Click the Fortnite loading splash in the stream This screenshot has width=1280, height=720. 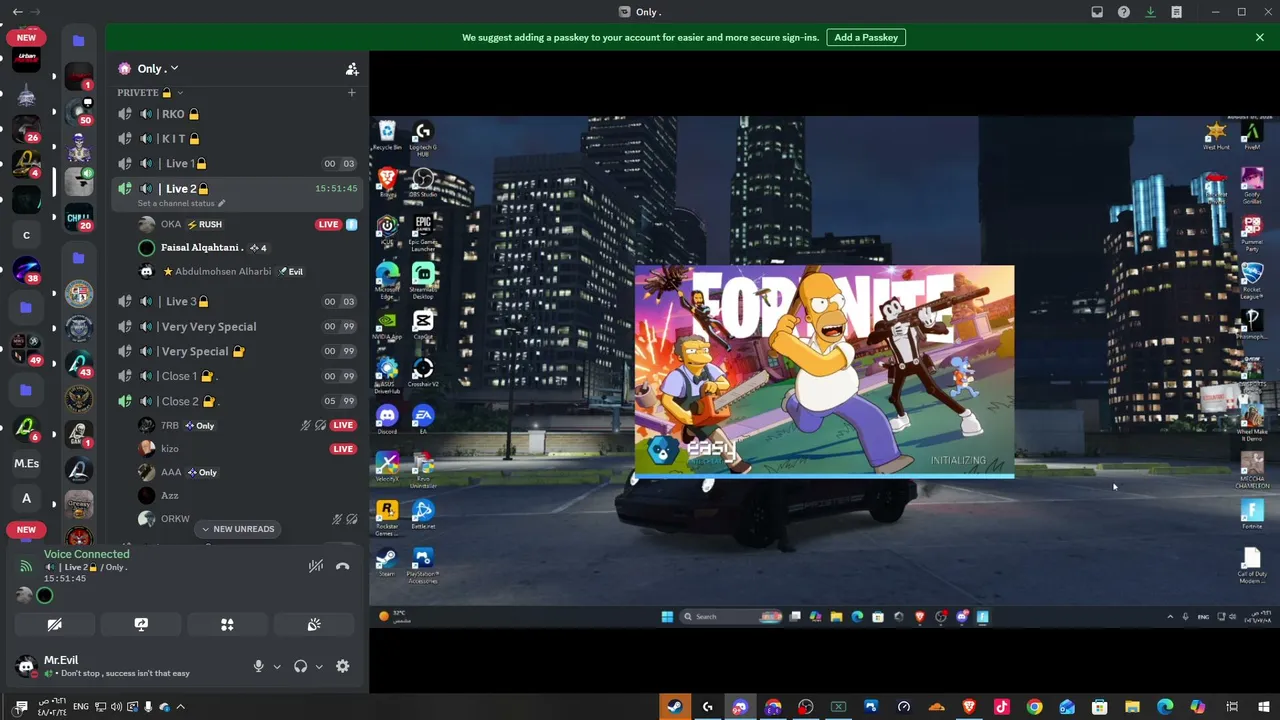pyautogui.click(x=824, y=371)
